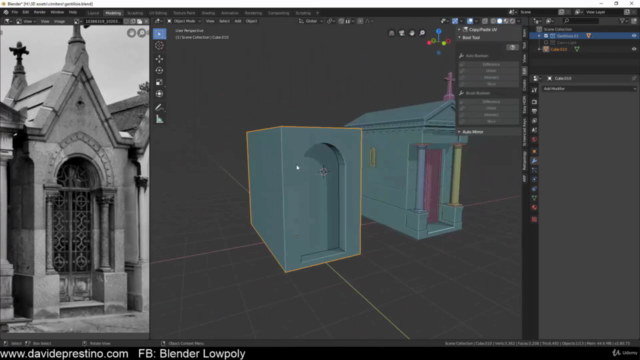Select the Transform tool in toolbar
640x360 pixels.
pos(159,94)
